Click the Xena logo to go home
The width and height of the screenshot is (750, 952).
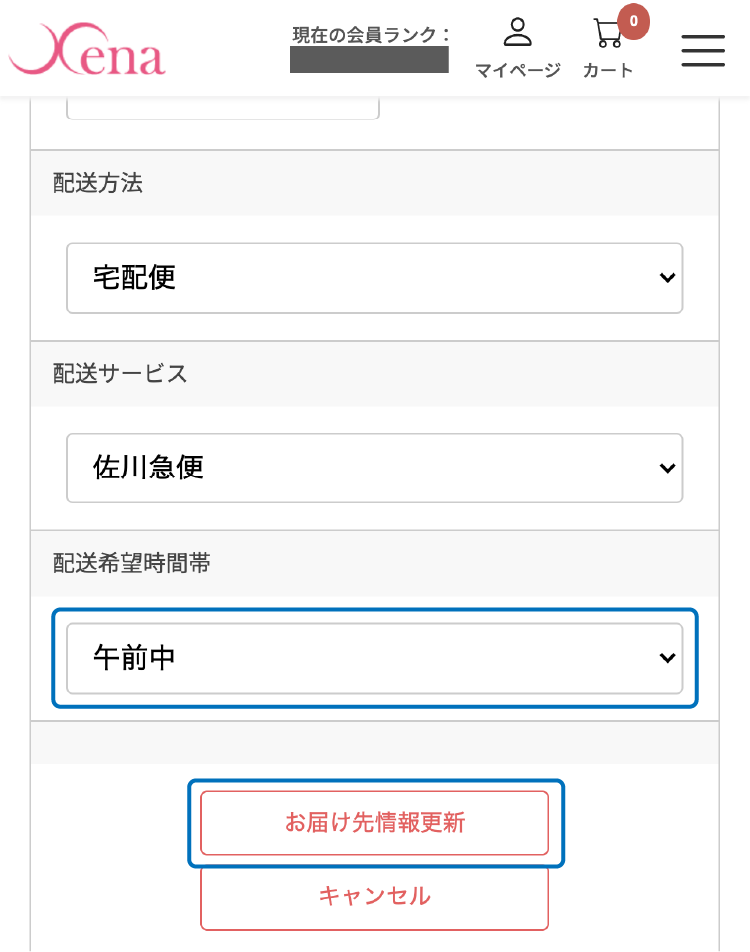coord(88,48)
